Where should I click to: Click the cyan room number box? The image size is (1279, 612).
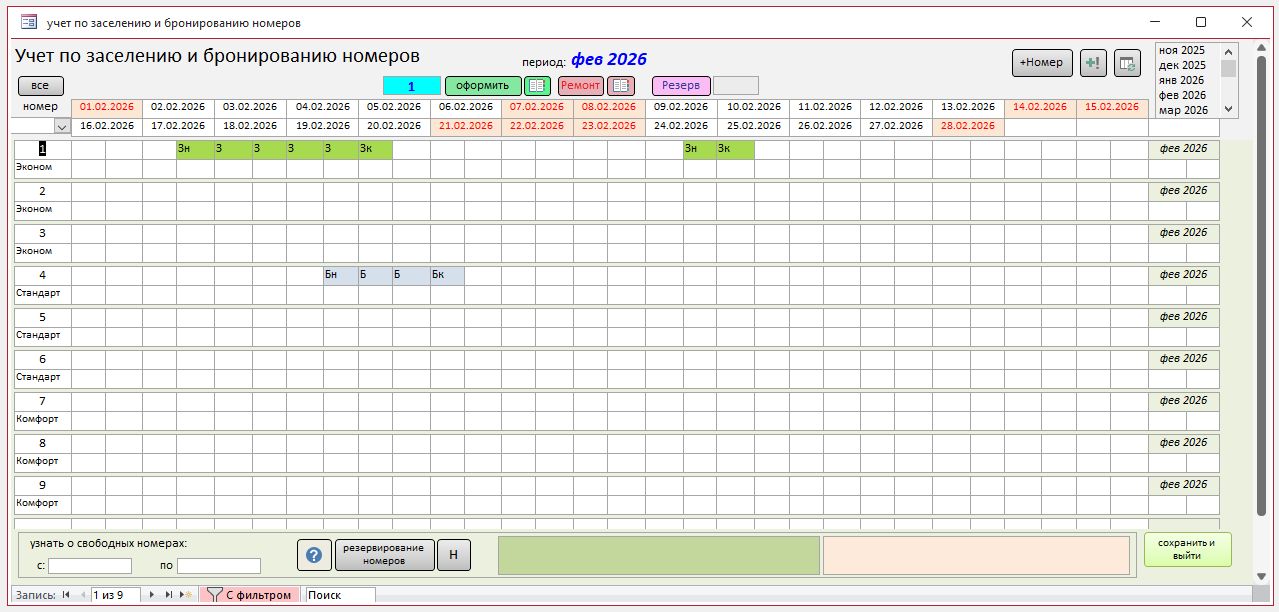pyautogui.click(x=411, y=86)
